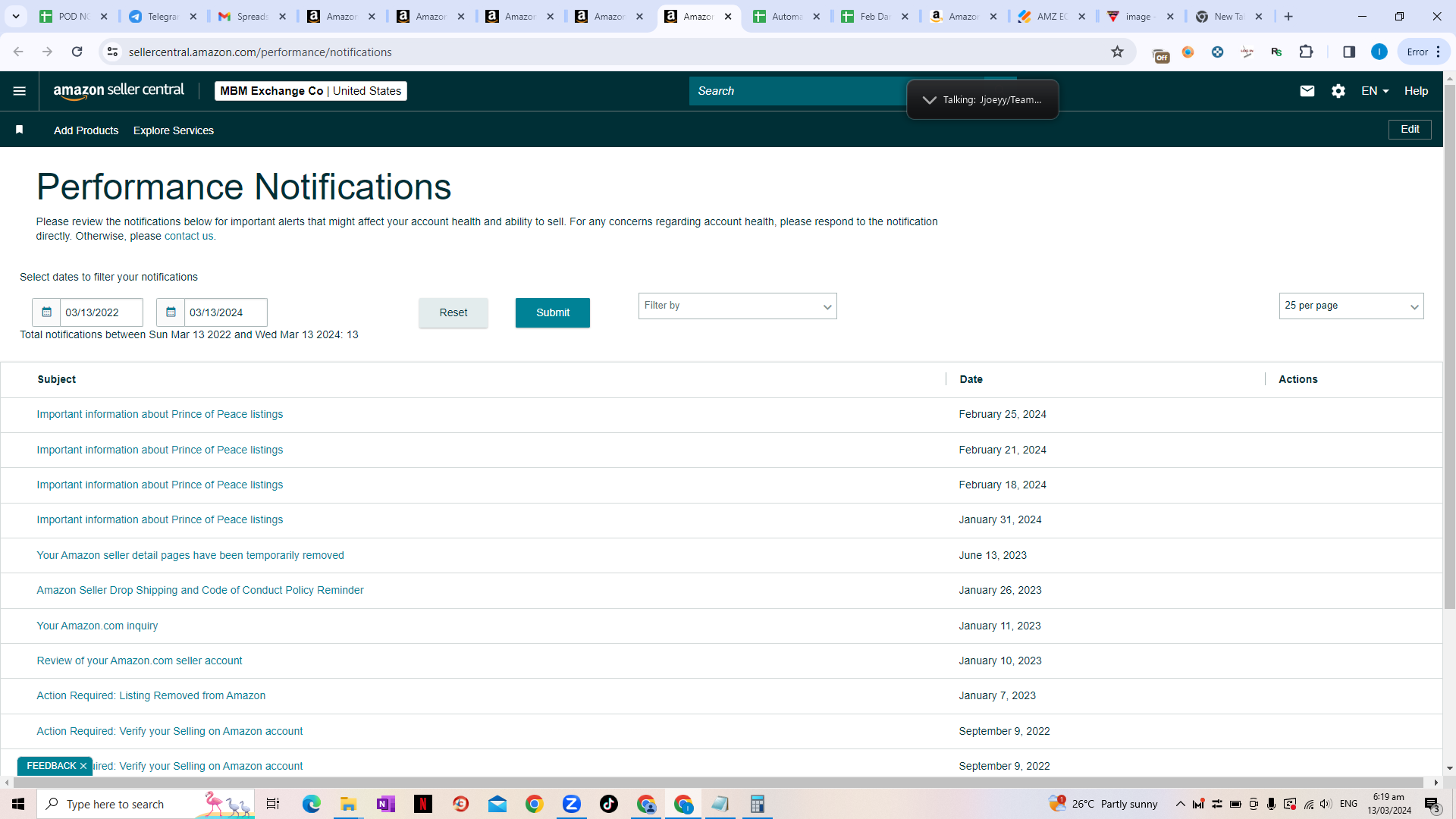Open the Seller Central hamburger menu
The image size is (1456, 819).
20,91
